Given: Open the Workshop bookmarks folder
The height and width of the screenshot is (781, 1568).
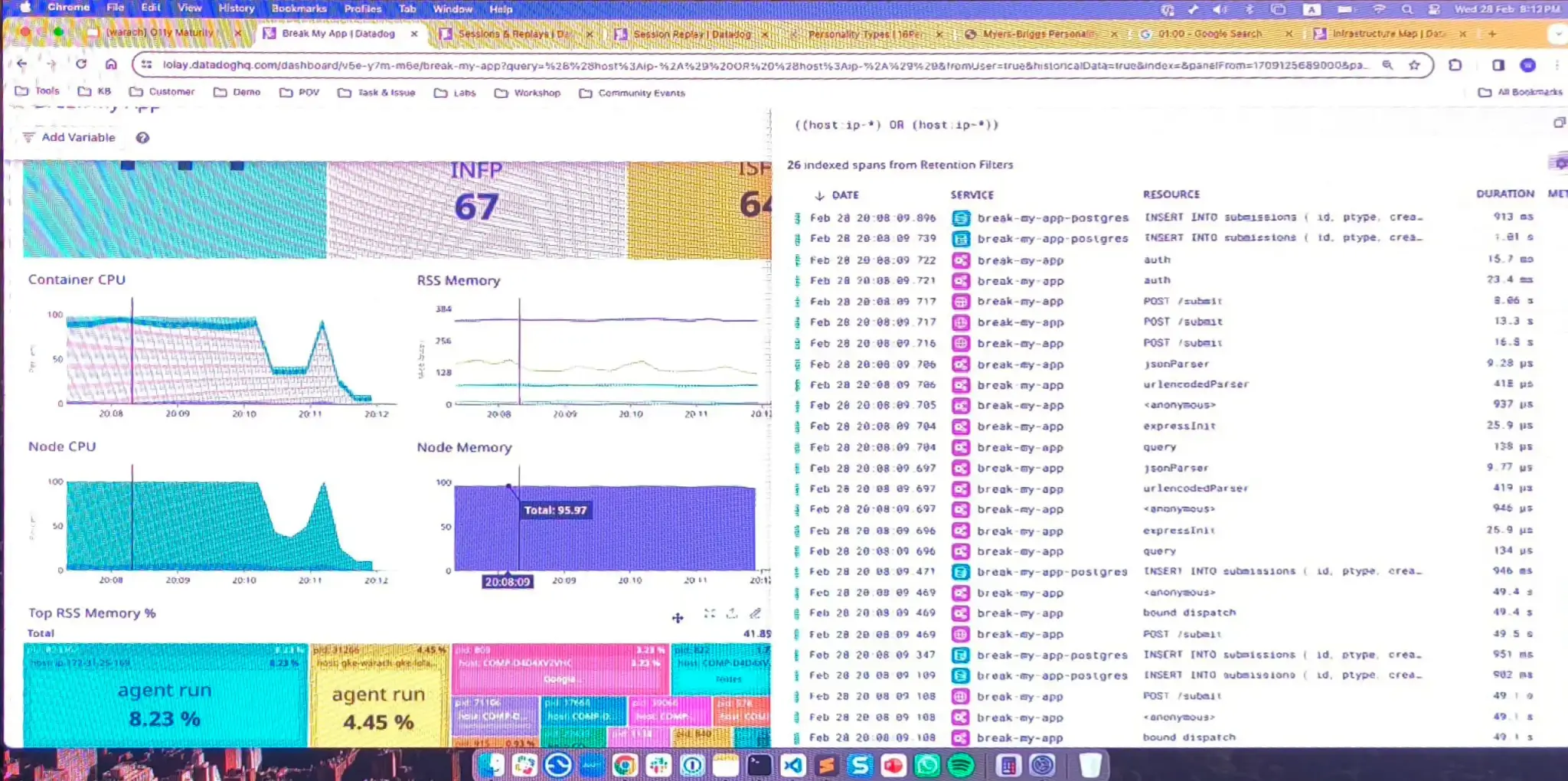Looking at the screenshot, I should click(x=528, y=93).
